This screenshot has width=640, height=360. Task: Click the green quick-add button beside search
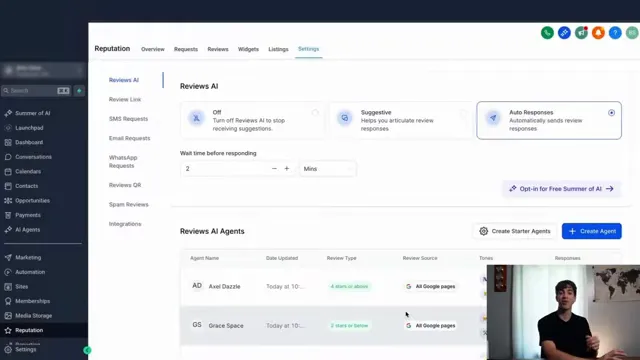click(79, 91)
